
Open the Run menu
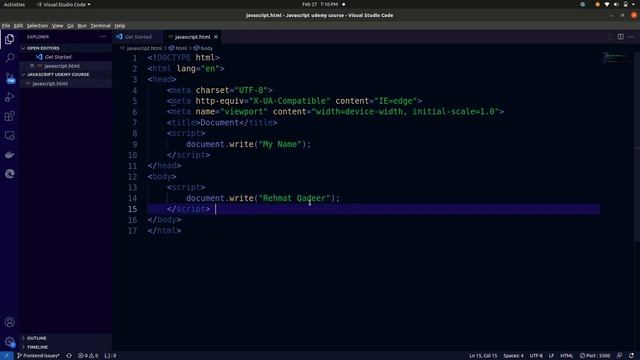82,26
